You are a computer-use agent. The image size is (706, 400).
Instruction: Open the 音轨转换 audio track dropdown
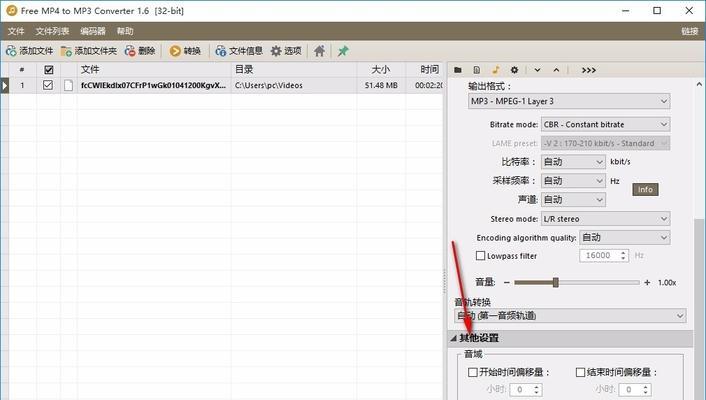[x=570, y=316]
